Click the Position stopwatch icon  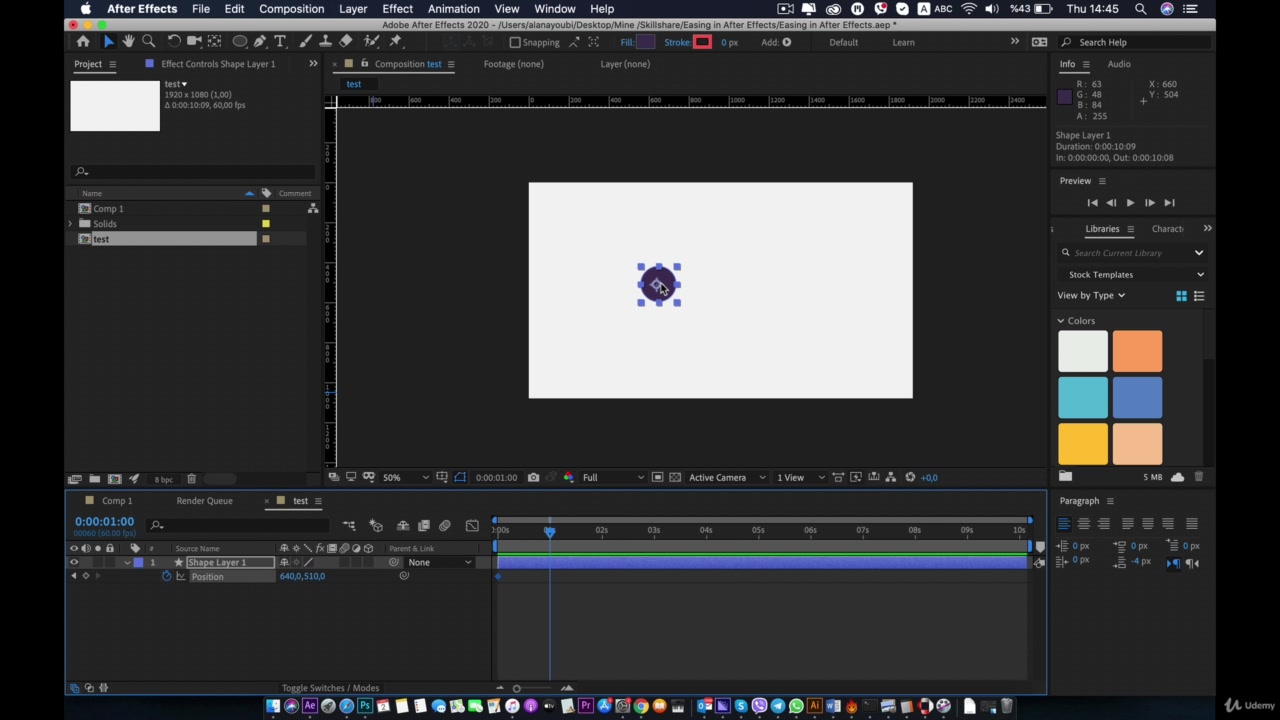(167, 577)
